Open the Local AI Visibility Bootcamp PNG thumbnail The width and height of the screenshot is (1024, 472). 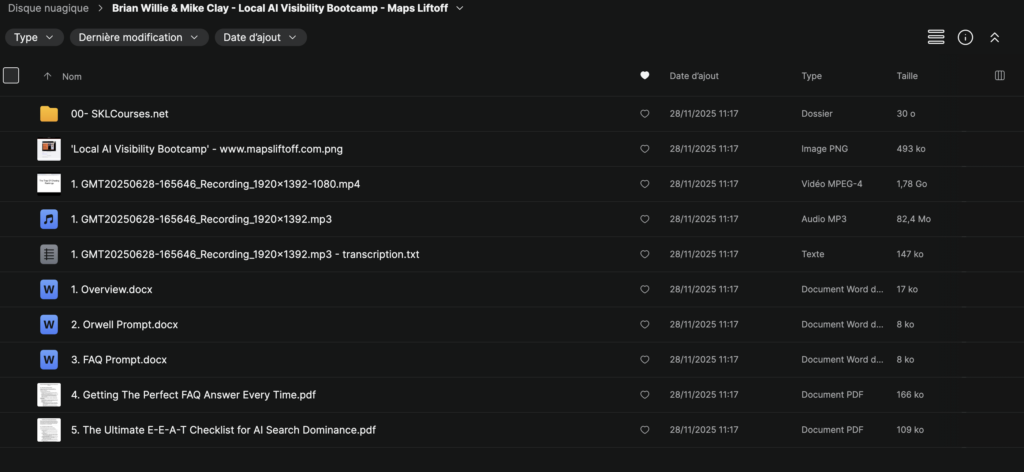(49, 149)
